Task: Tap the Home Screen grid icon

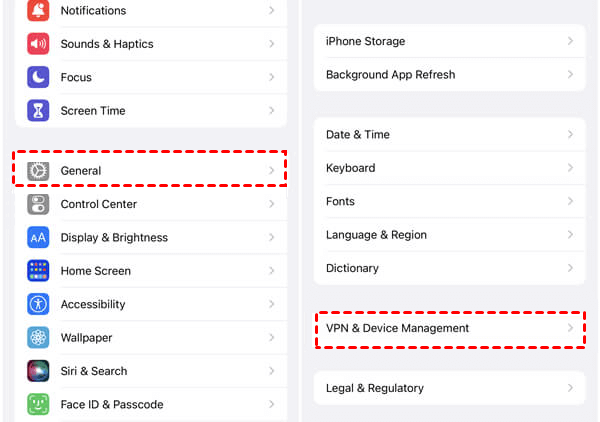Action: (38, 271)
